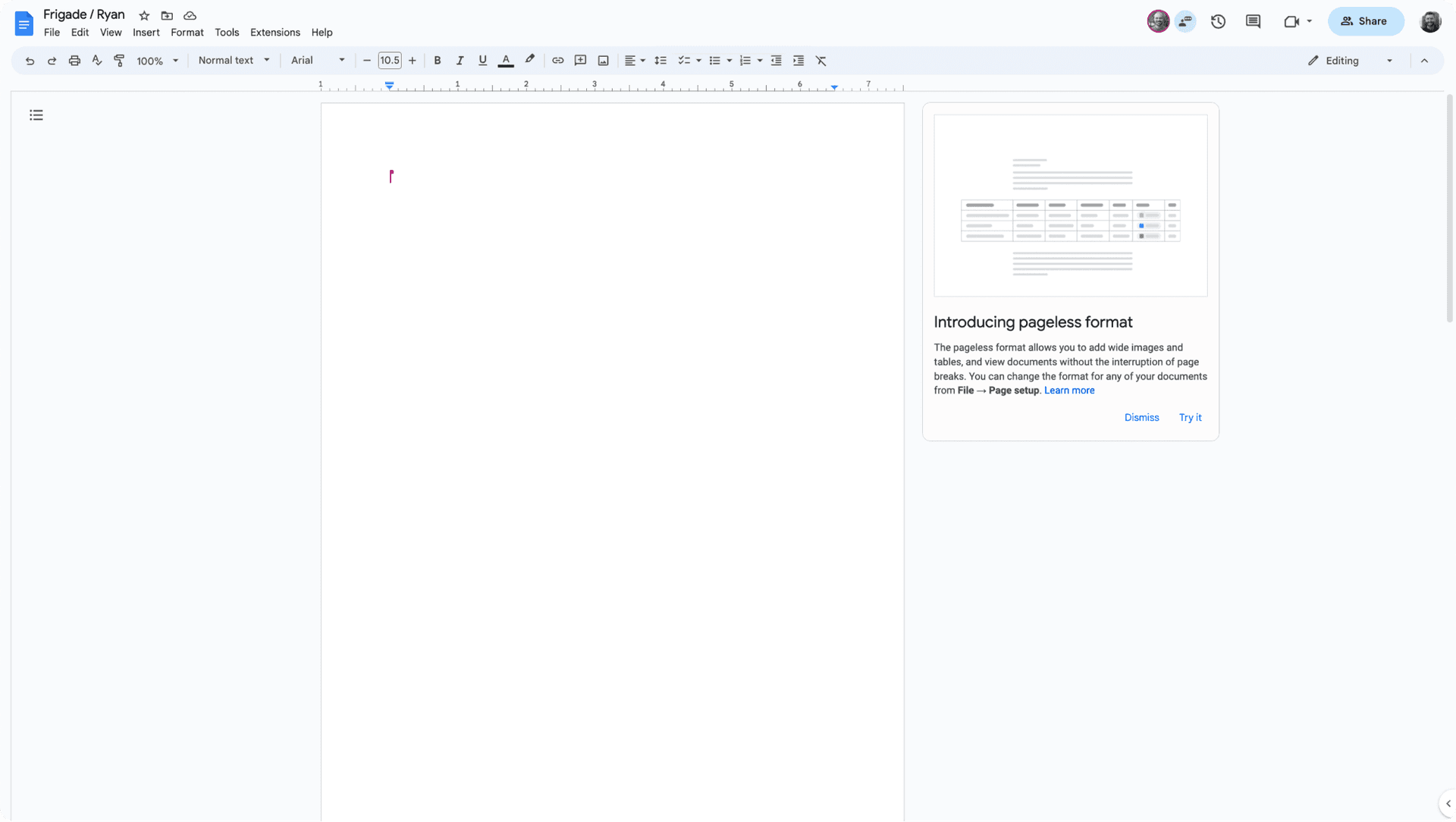Insert a checklist
The height and width of the screenshot is (822, 1456).
coord(684,61)
